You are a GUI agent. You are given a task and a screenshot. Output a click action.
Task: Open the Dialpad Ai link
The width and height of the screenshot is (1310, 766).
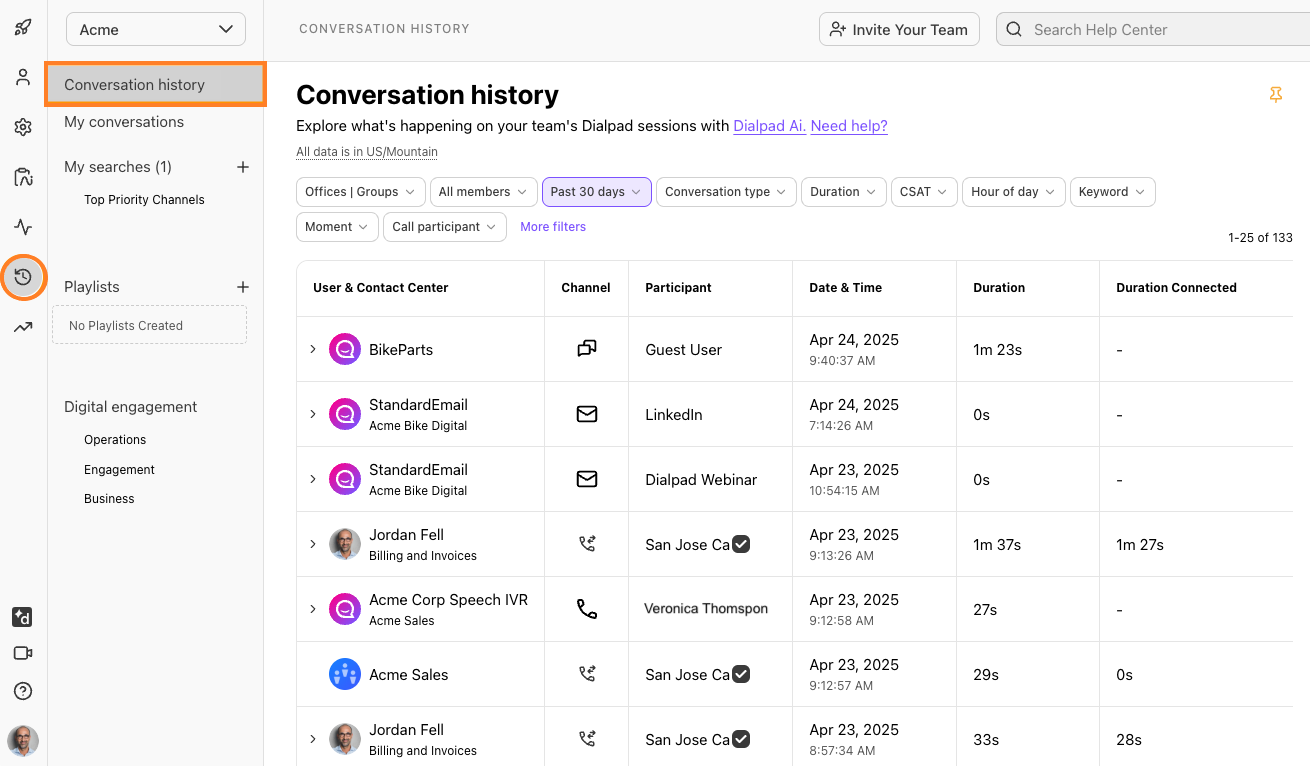click(769, 126)
